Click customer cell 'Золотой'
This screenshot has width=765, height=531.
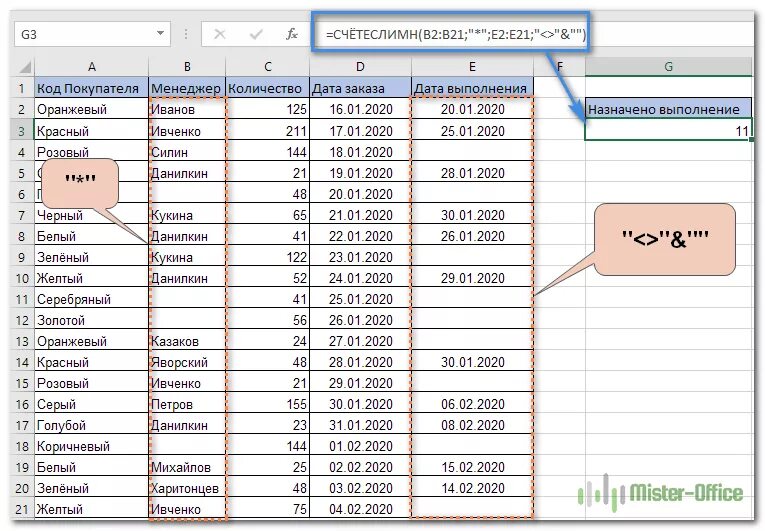(91, 320)
